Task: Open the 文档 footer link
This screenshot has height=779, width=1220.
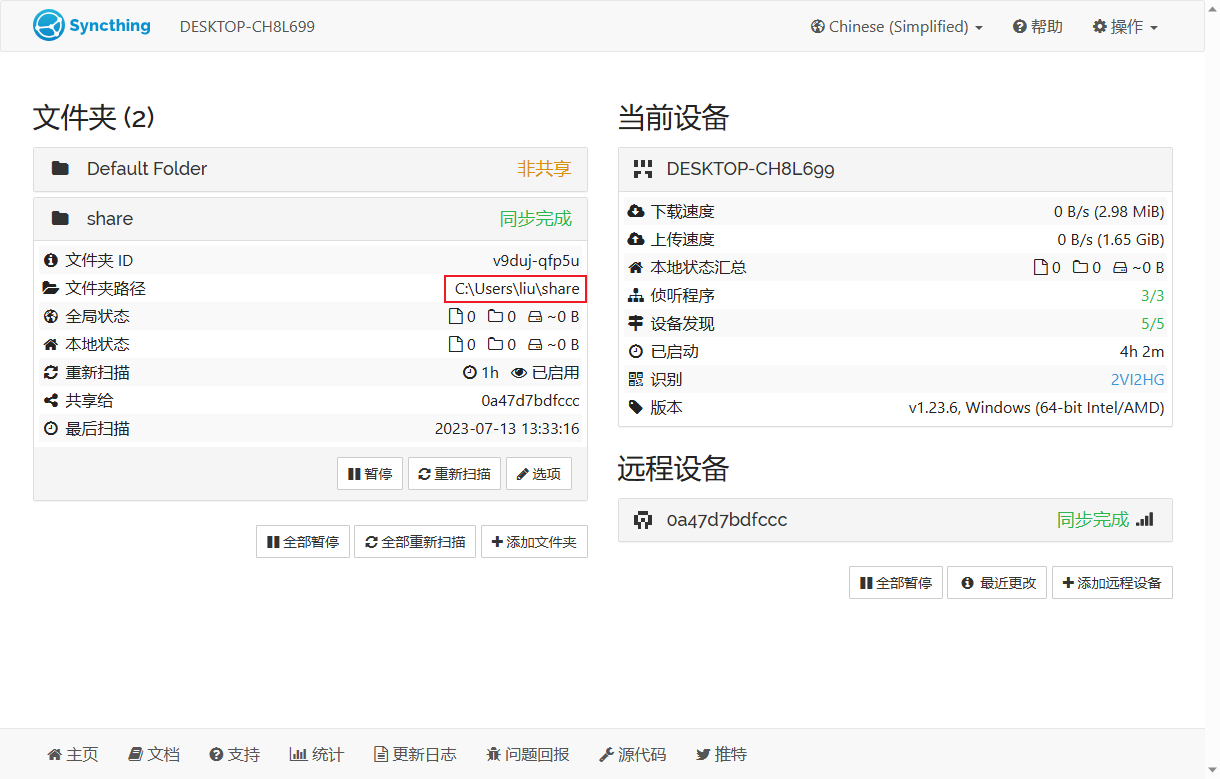Action: (x=154, y=755)
